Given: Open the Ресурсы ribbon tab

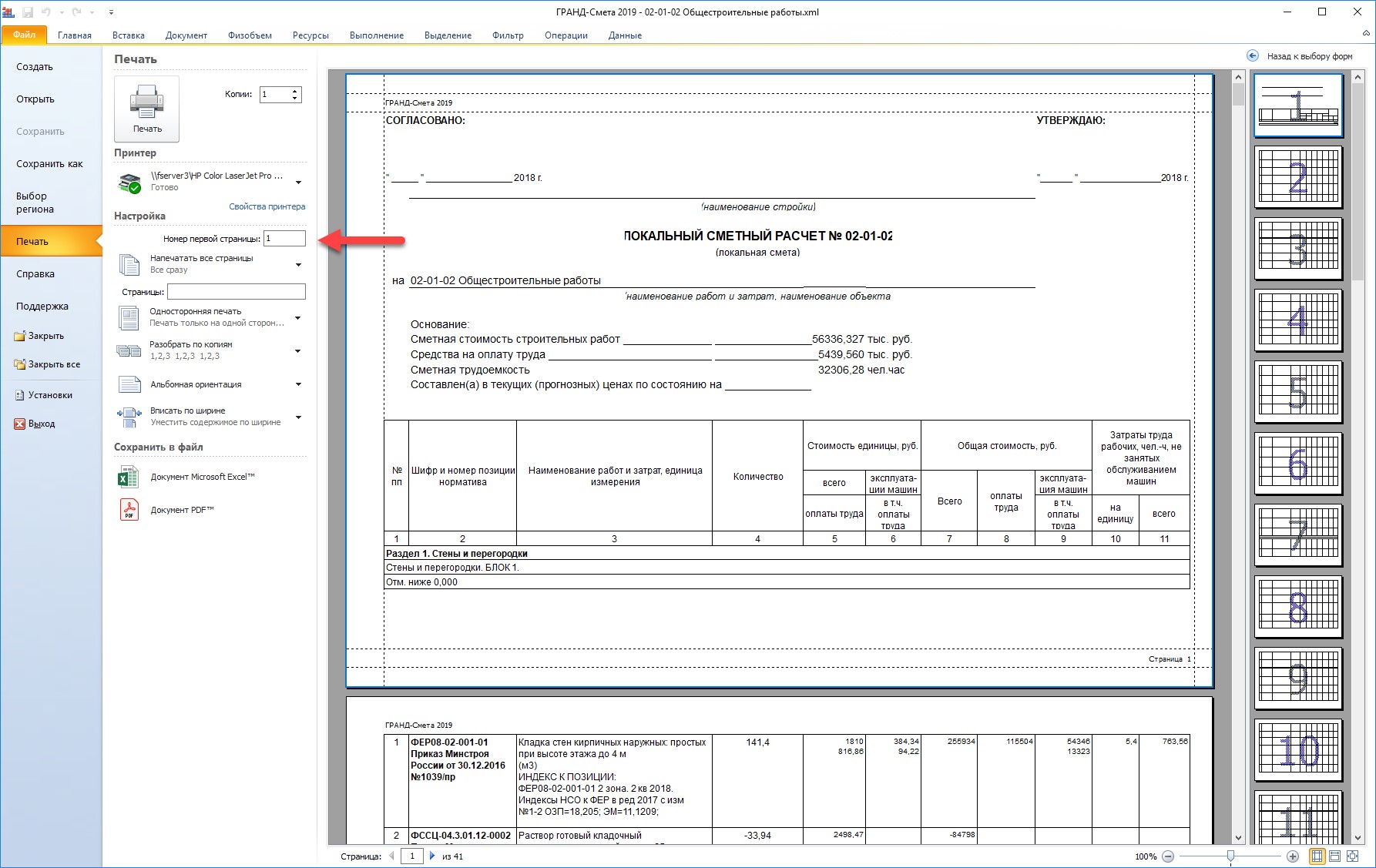Looking at the screenshot, I should (x=310, y=35).
